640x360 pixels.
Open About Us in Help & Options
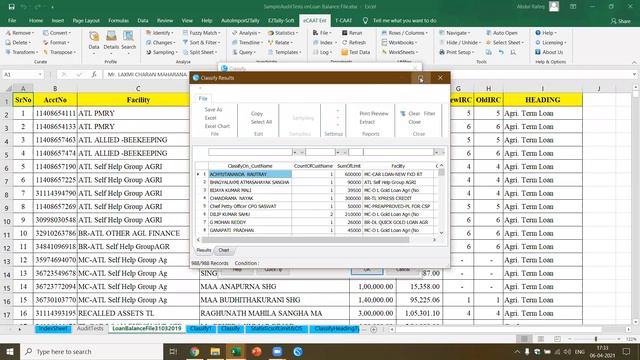[549, 52]
